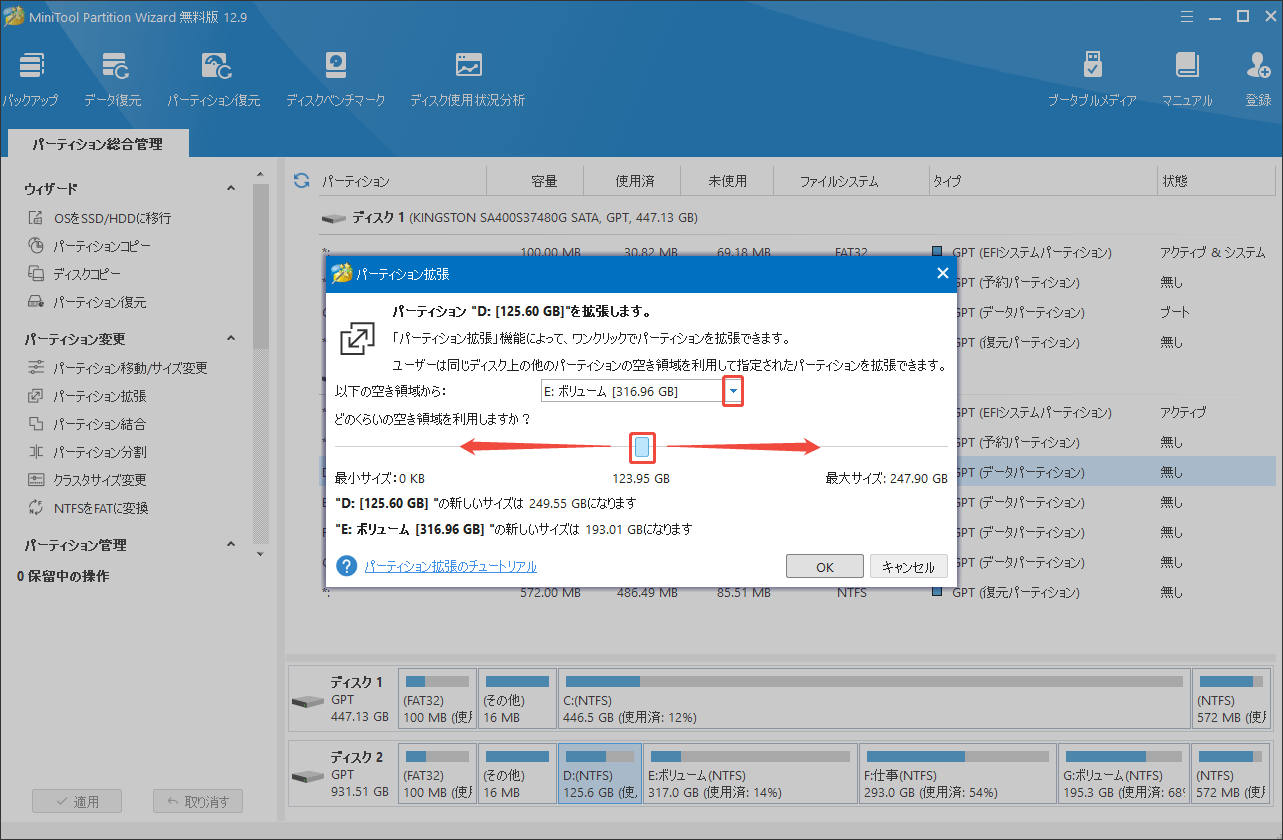The width and height of the screenshot is (1283, 840).
Task: Open the マニュアル icon
Action: point(1187,80)
